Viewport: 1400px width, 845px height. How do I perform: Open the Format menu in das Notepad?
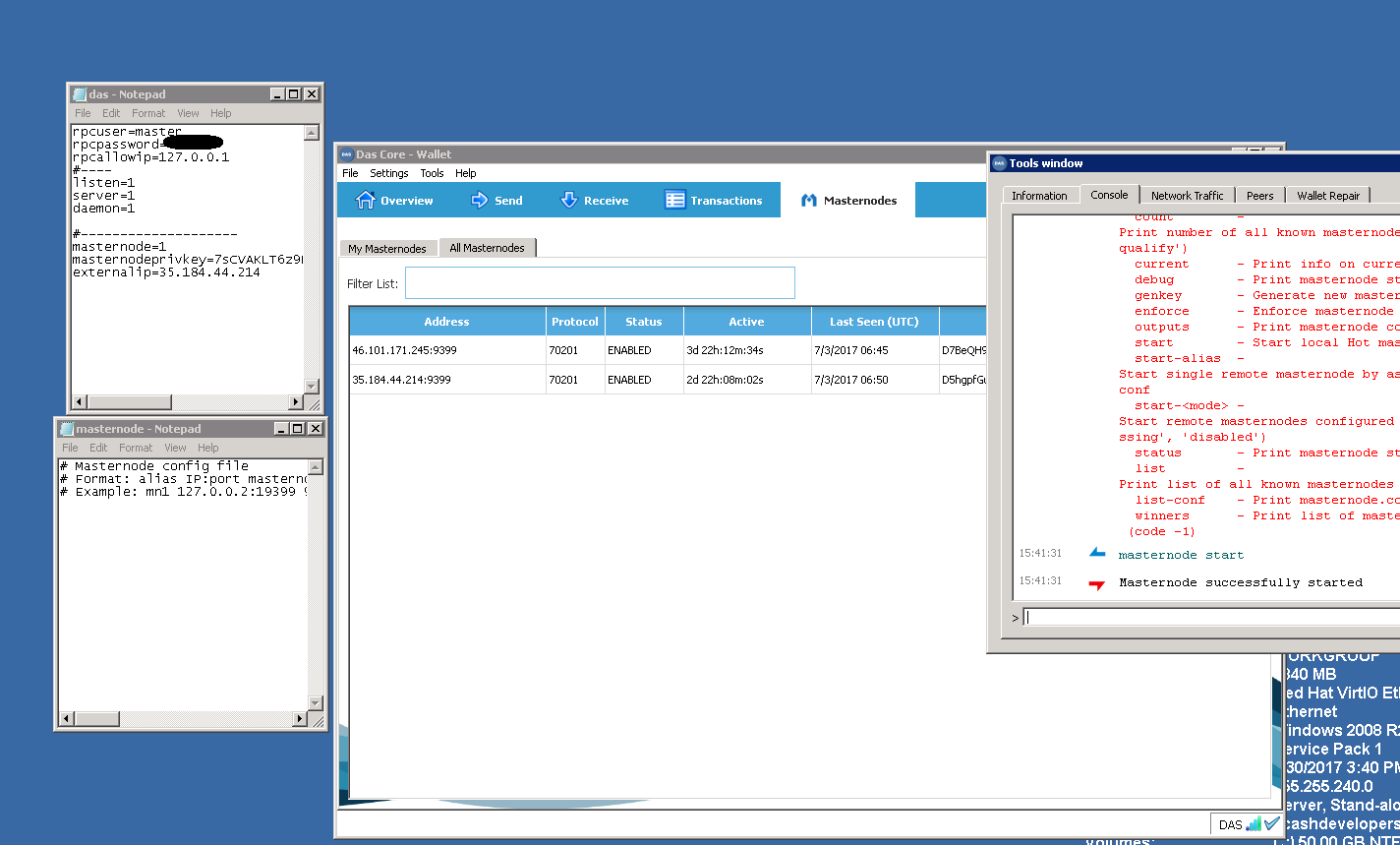tap(148, 113)
